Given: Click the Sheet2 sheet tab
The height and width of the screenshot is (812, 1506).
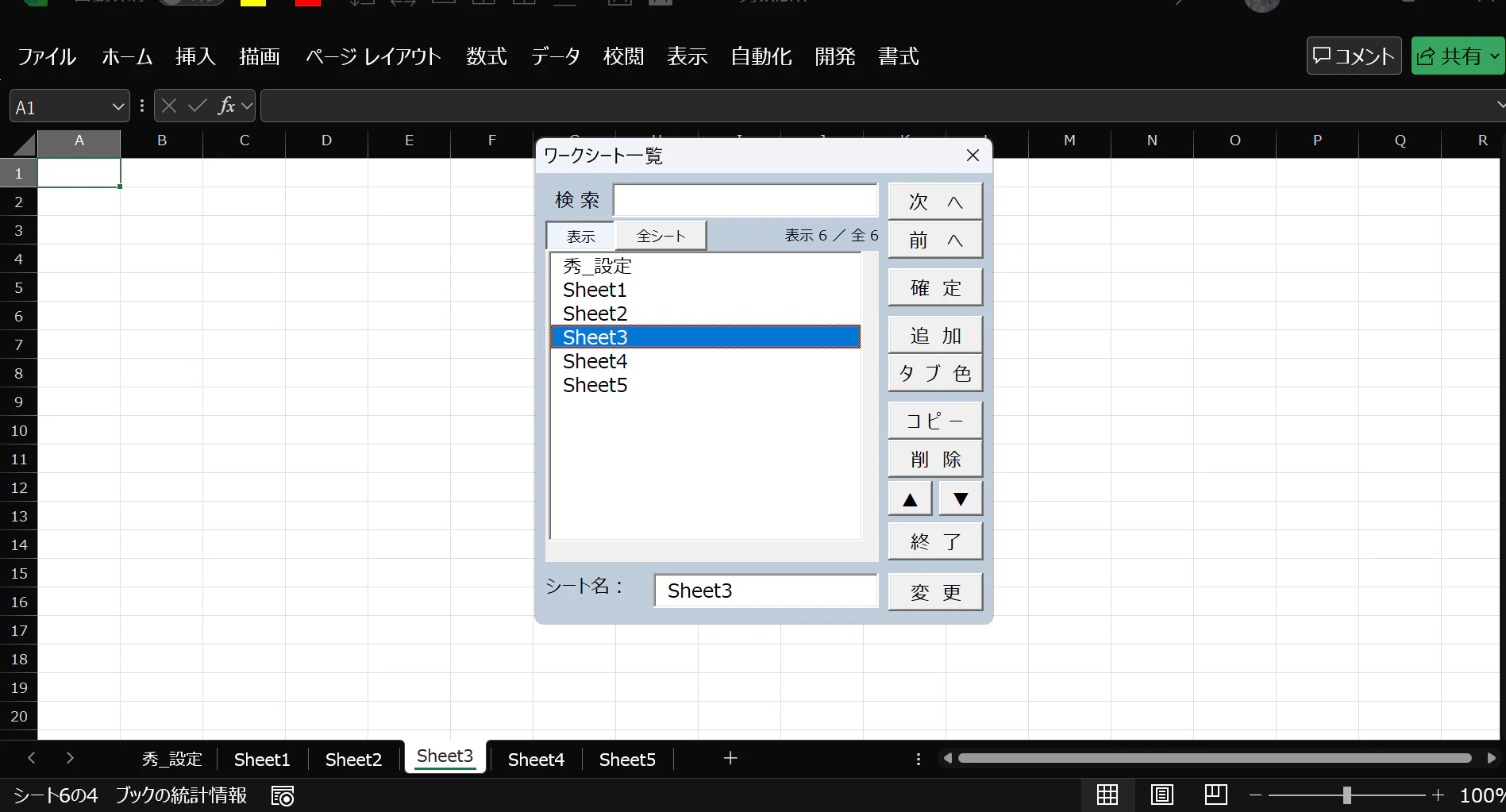Looking at the screenshot, I should point(353,760).
